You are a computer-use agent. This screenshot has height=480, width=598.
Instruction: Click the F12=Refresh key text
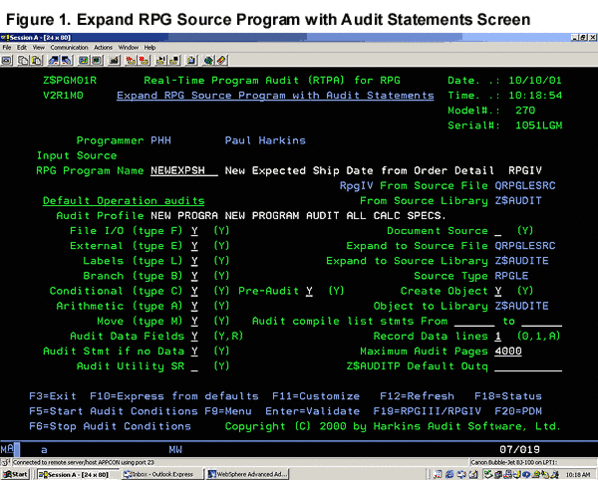(x=417, y=396)
